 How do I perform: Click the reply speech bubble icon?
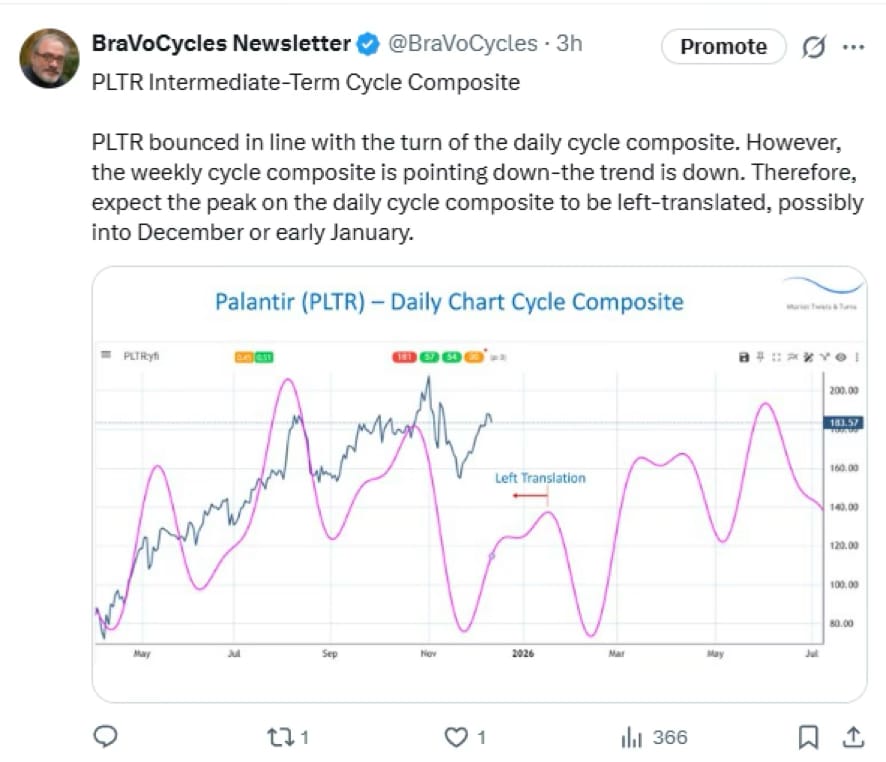click(106, 737)
